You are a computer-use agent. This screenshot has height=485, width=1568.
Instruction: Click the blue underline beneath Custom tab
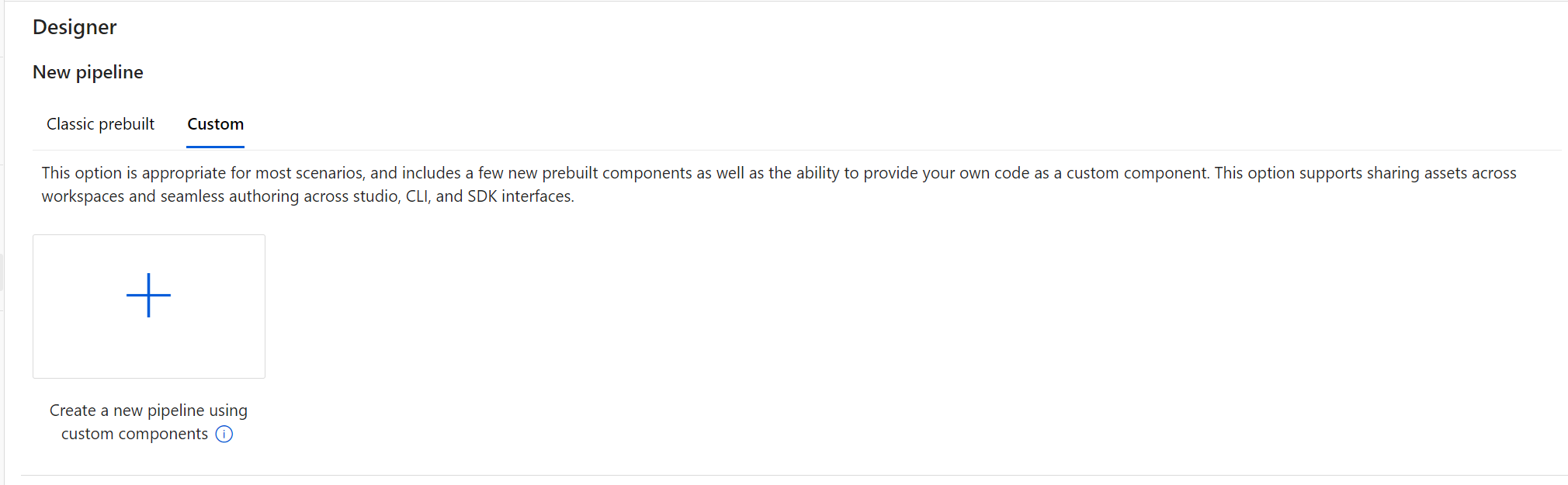(x=215, y=147)
